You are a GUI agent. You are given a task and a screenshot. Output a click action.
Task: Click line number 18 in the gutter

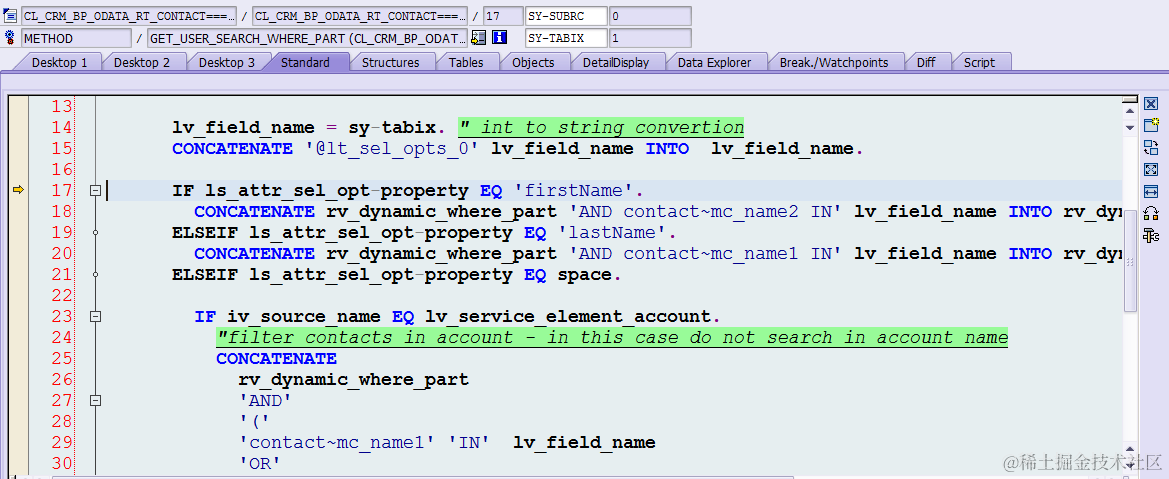pos(62,212)
